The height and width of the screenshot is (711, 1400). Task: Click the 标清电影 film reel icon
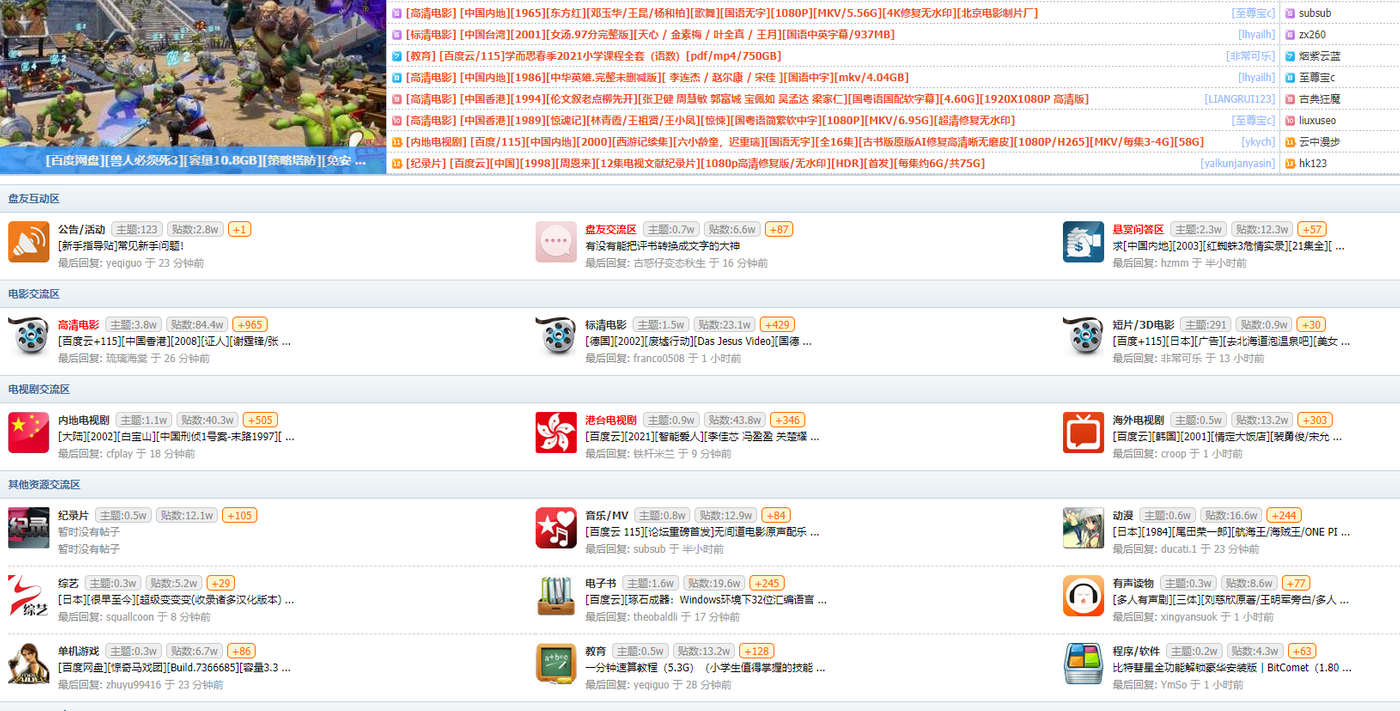click(x=555, y=337)
